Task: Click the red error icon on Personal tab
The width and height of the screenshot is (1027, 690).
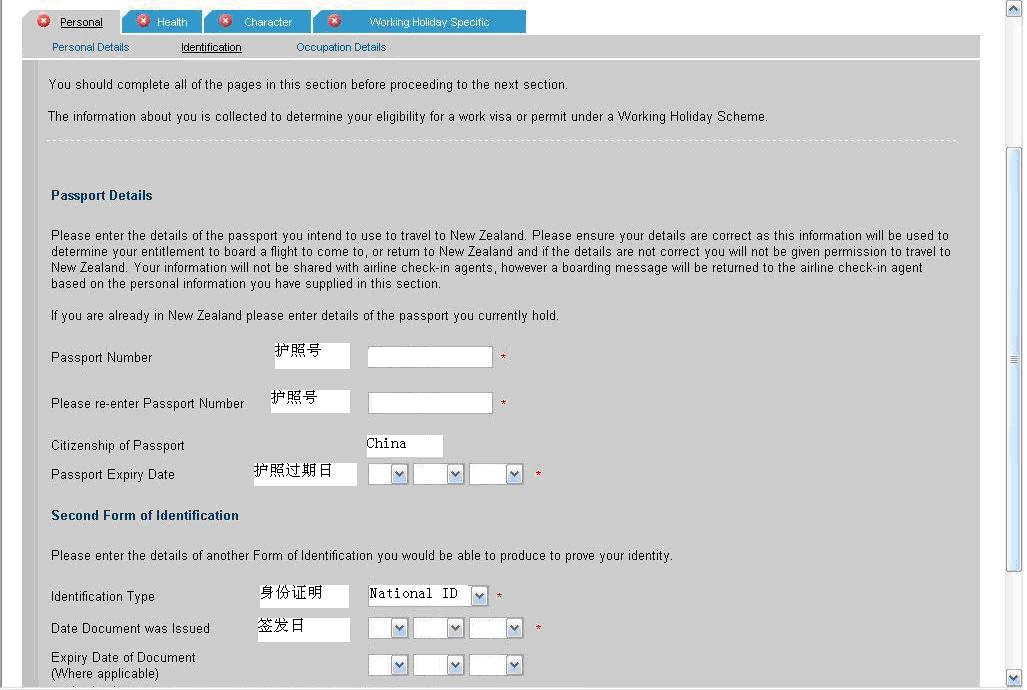Action: coord(44,21)
